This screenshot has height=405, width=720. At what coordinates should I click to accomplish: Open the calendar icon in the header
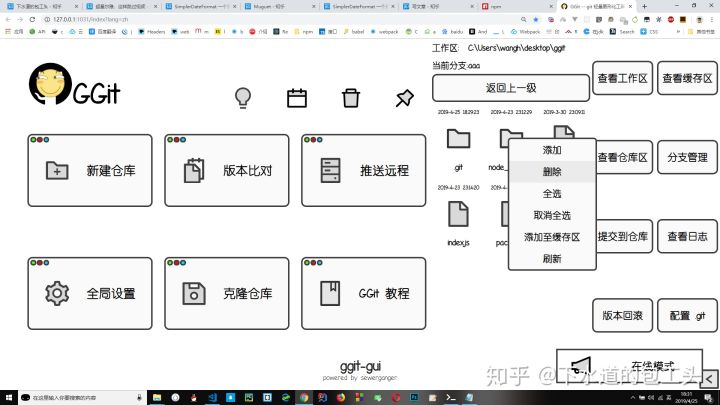[297, 98]
